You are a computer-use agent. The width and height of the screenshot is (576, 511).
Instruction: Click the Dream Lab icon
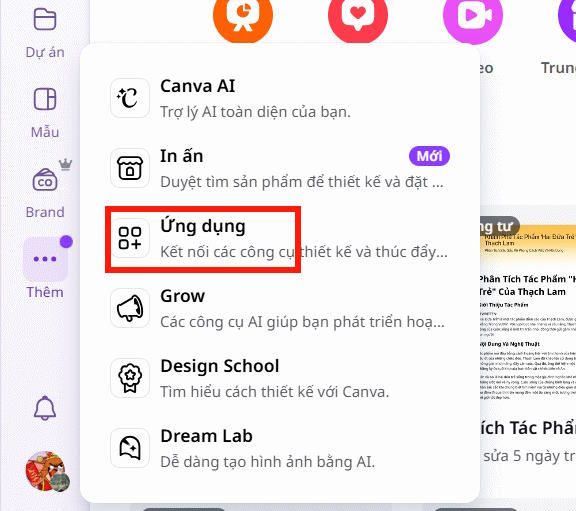[130, 448]
